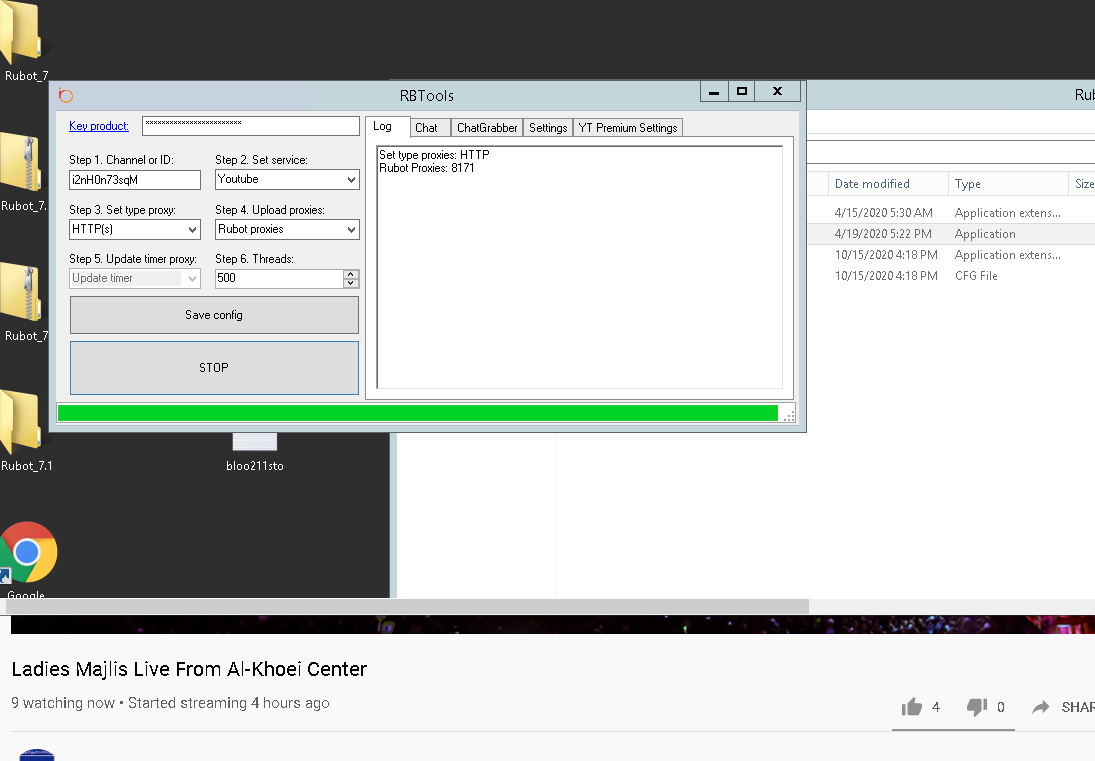Click the share arrow icon
The image size is (1095, 761).
[1041, 707]
